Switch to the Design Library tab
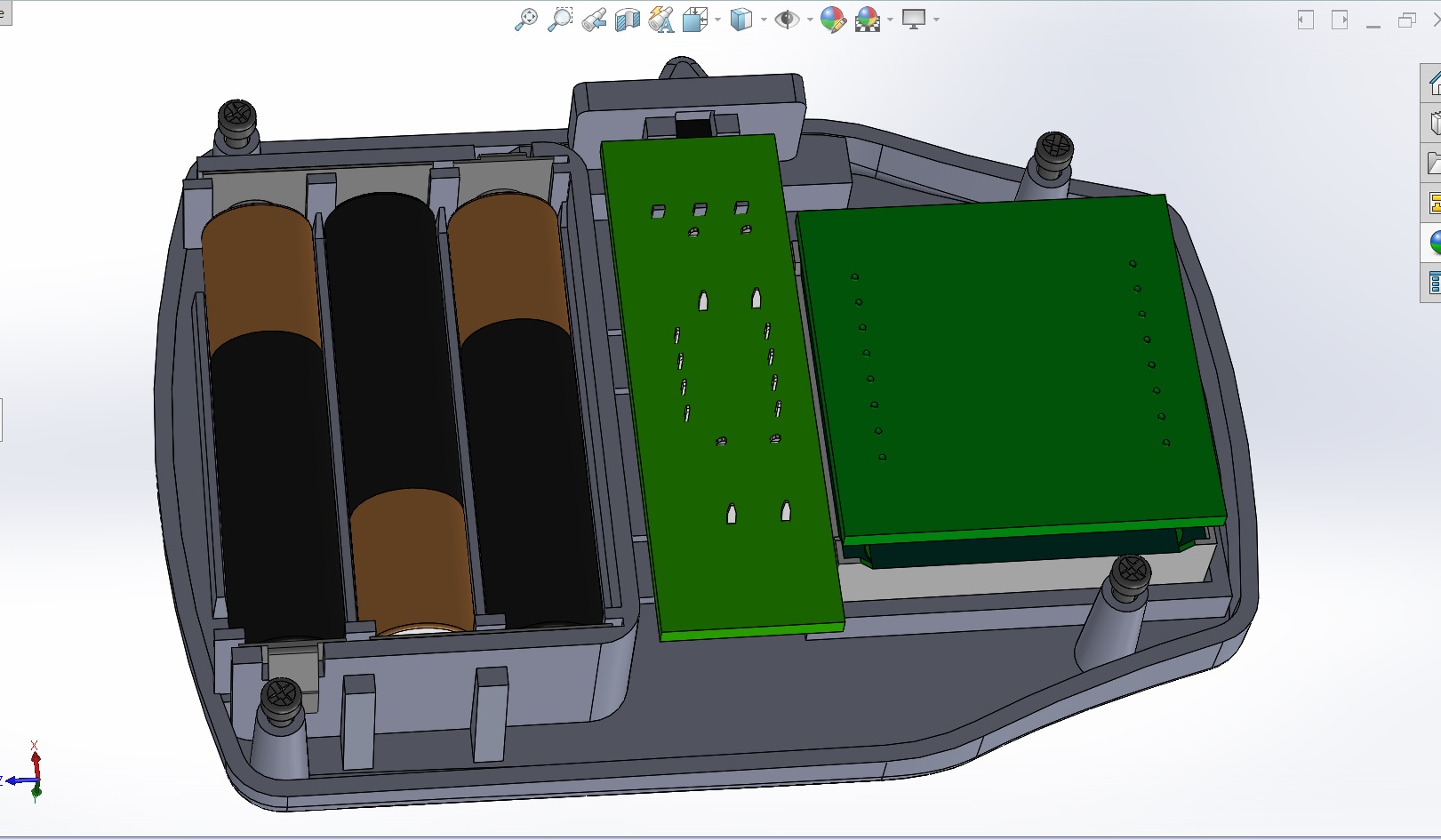This screenshot has width=1441, height=840. (x=1433, y=124)
